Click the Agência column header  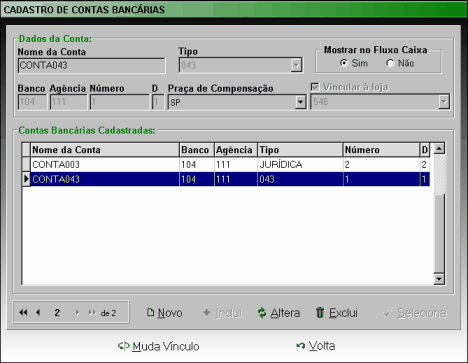click(x=236, y=150)
